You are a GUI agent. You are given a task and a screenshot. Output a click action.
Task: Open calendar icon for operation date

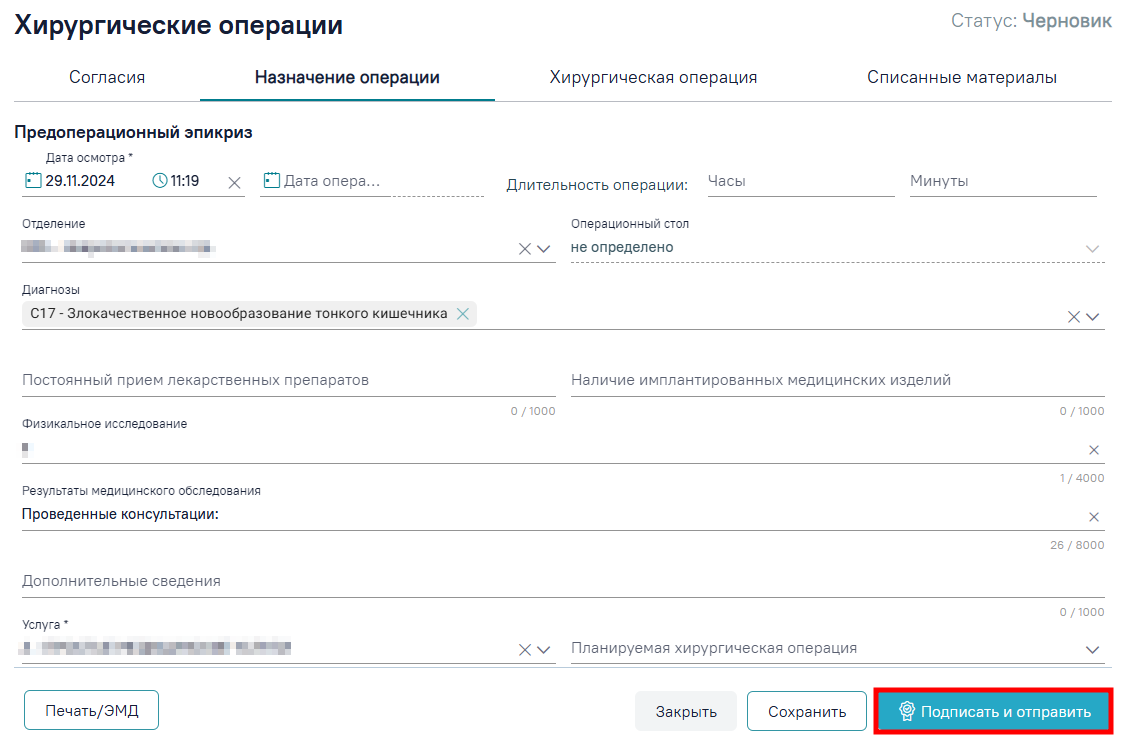click(x=271, y=180)
